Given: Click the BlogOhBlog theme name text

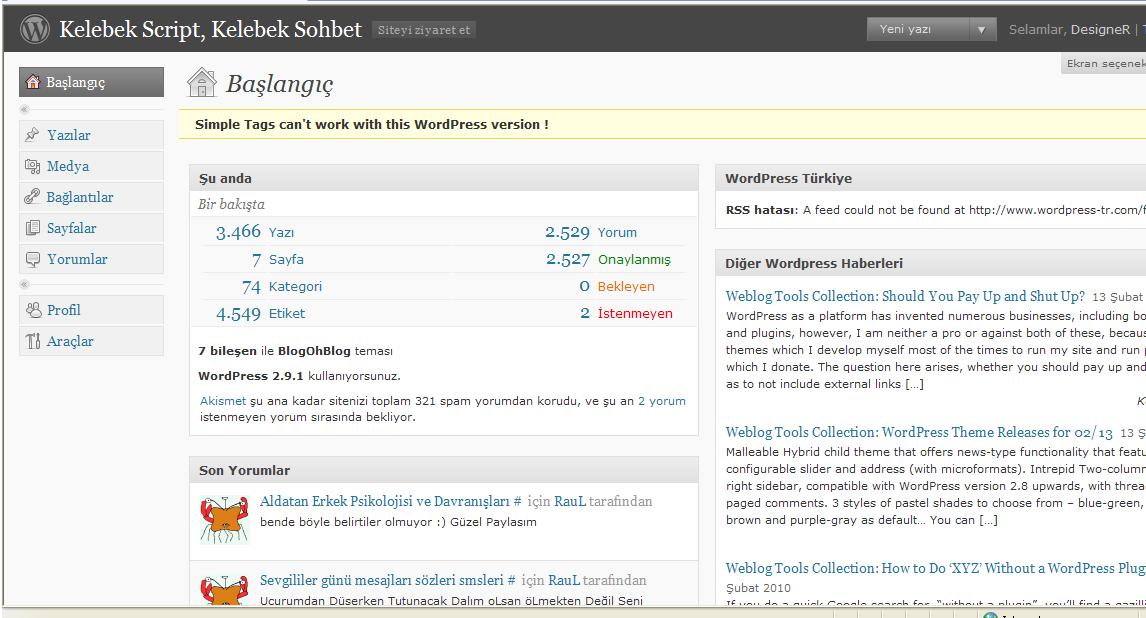Looking at the screenshot, I should 314,351.
